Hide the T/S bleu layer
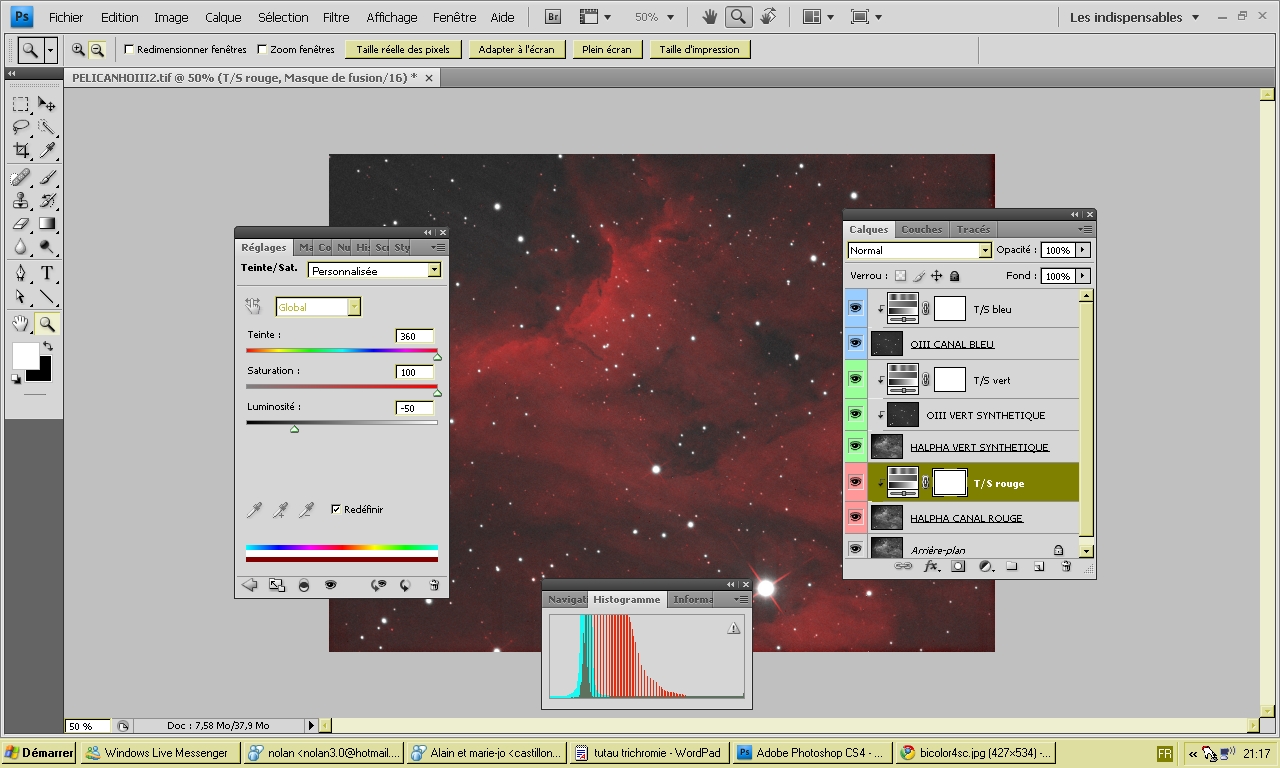This screenshot has width=1280, height=768. click(855, 309)
